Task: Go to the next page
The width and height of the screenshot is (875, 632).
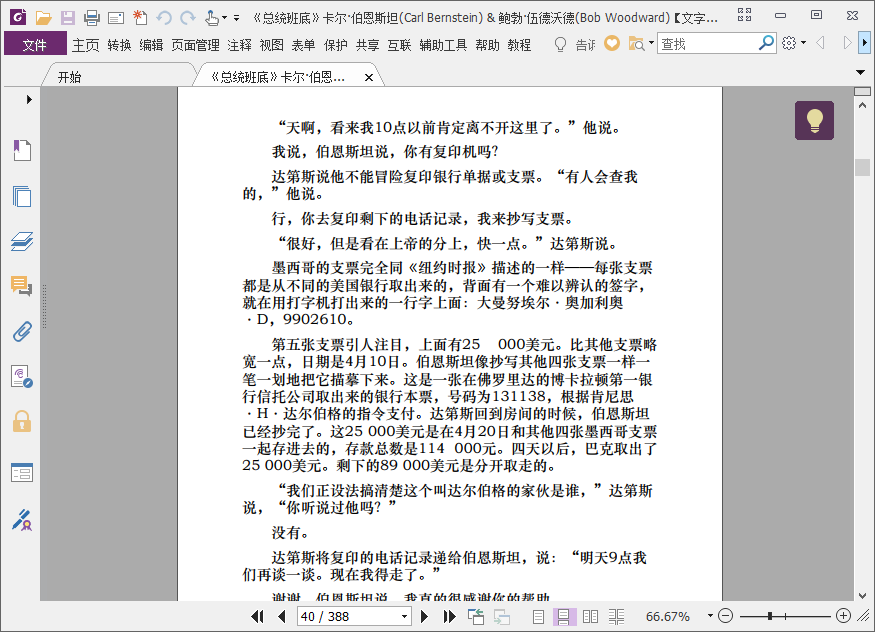Action: point(424,616)
